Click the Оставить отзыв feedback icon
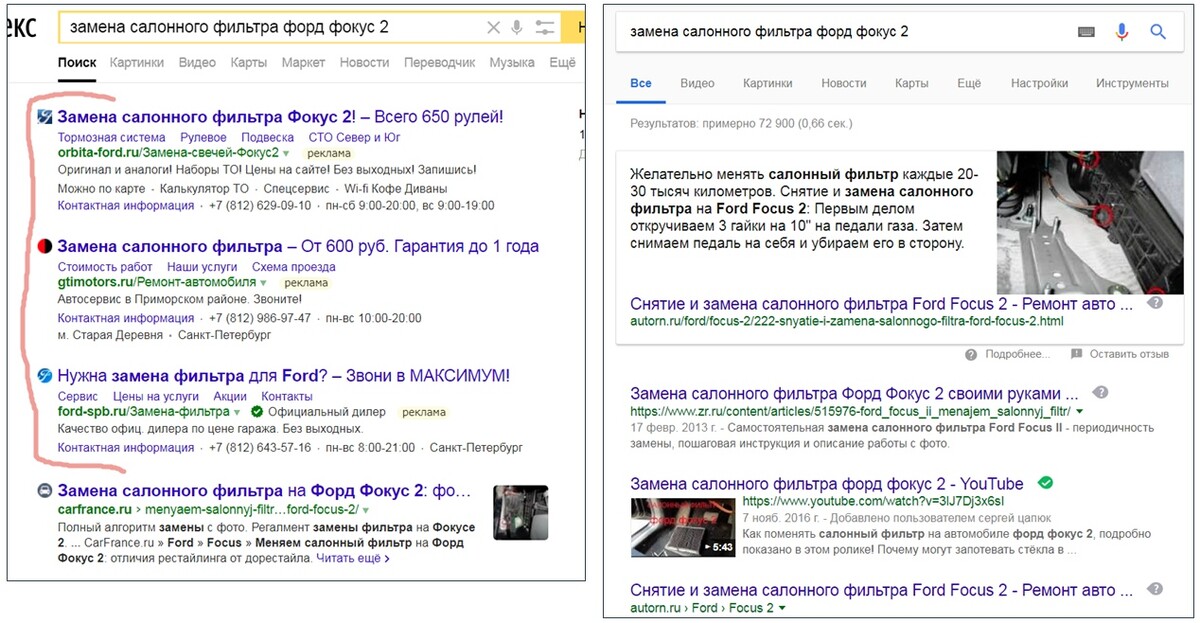 pyautogui.click(x=1076, y=354)
